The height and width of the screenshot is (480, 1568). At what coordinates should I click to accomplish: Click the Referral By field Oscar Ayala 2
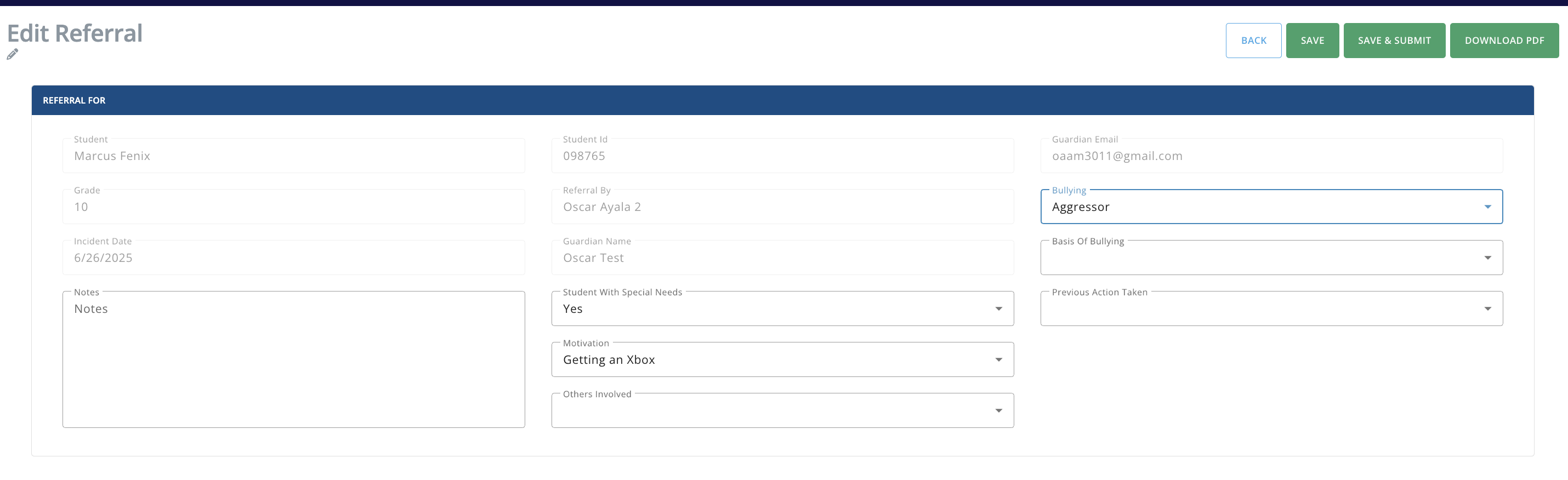782,207
